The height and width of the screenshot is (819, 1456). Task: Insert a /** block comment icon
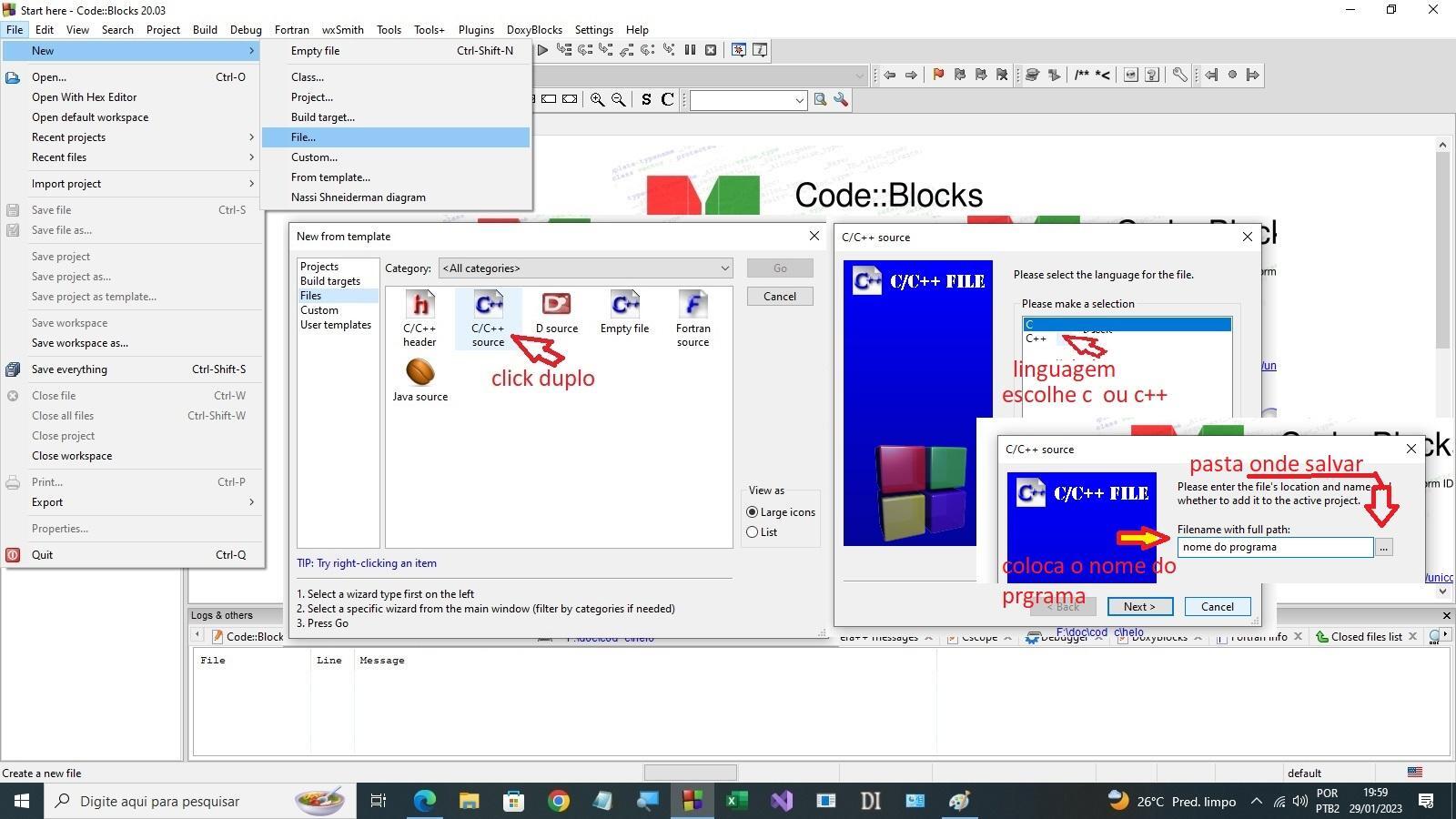(x=1081, y=75)
